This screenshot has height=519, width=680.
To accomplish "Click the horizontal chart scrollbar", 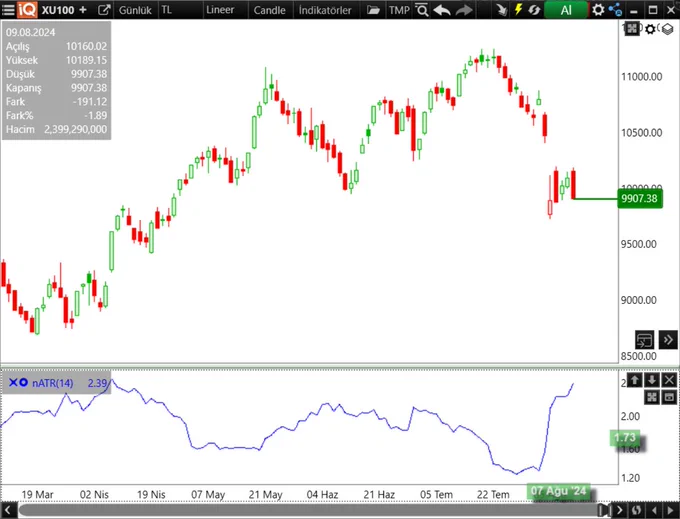I will point(308,510).
